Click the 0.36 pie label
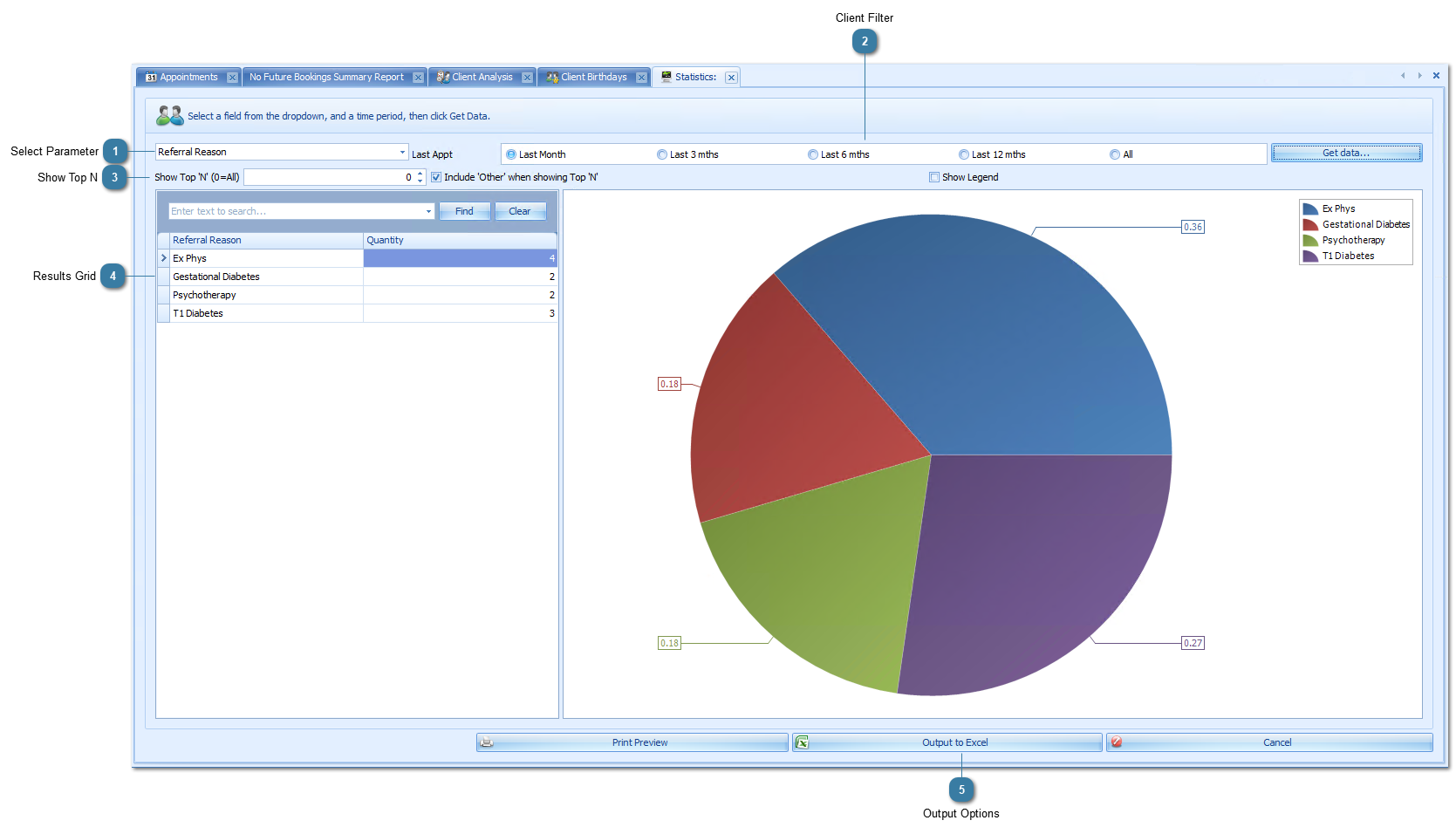Screen dimensions: 1456x834 (1193, 227)
